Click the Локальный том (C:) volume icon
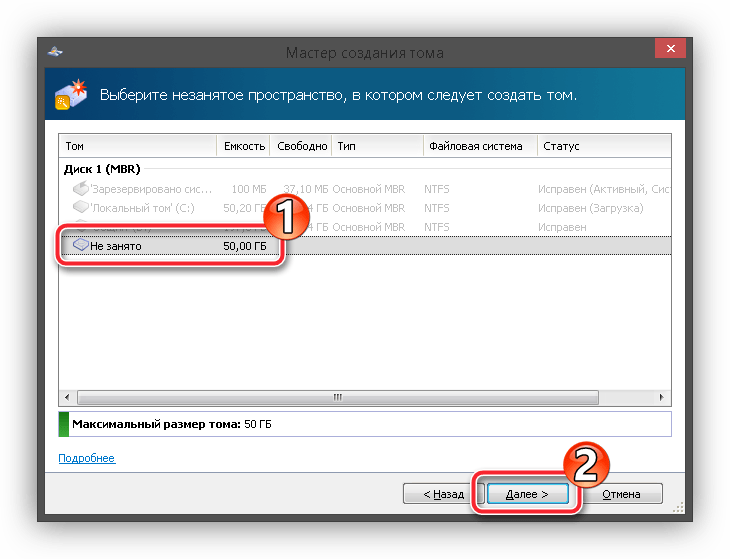This screenshot has height=559, width=730. point(81,207)
